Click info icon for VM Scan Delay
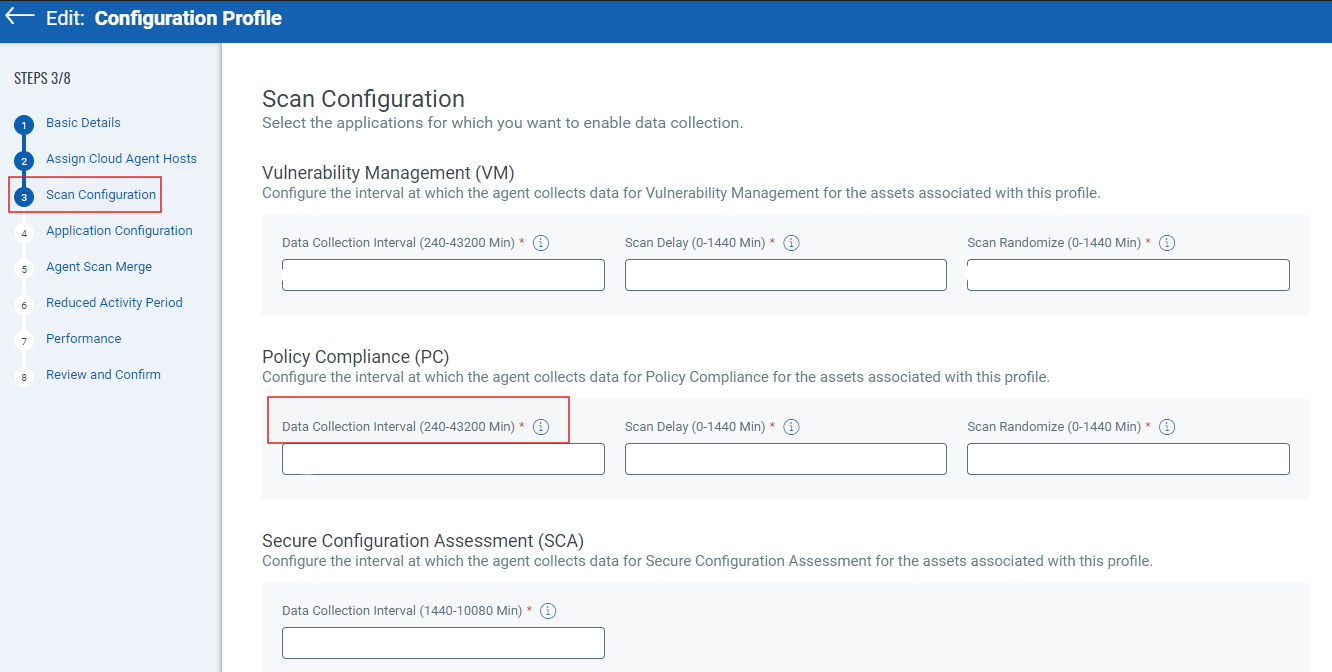Image resolution: width=1332 pixels, height=672 pixels. [x=791, y=243]
